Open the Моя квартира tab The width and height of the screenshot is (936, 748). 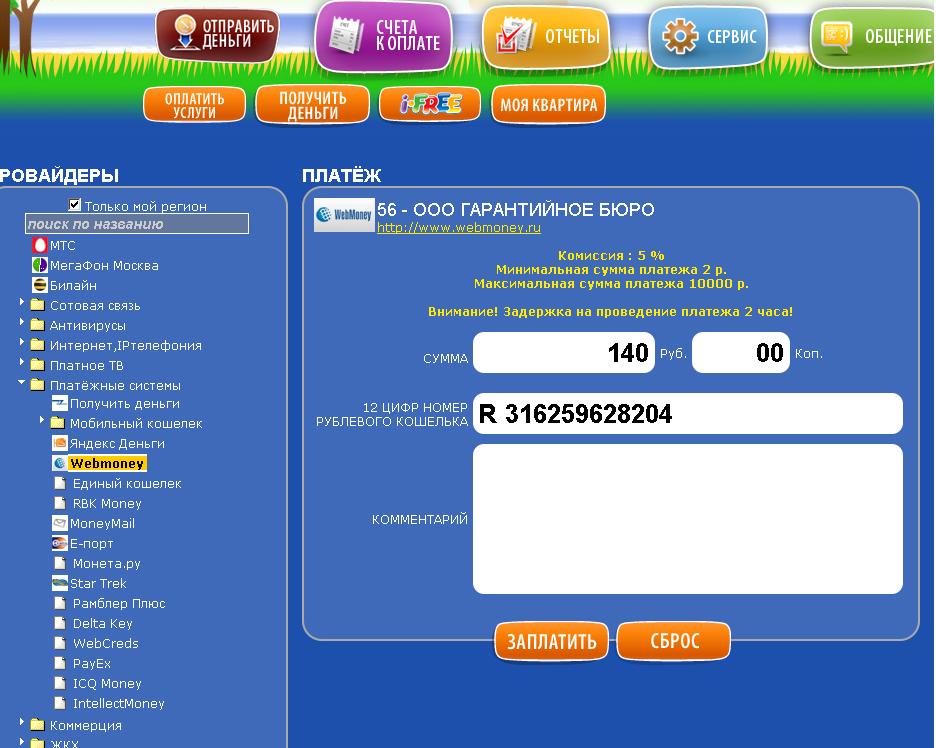[x=549, y=105]
